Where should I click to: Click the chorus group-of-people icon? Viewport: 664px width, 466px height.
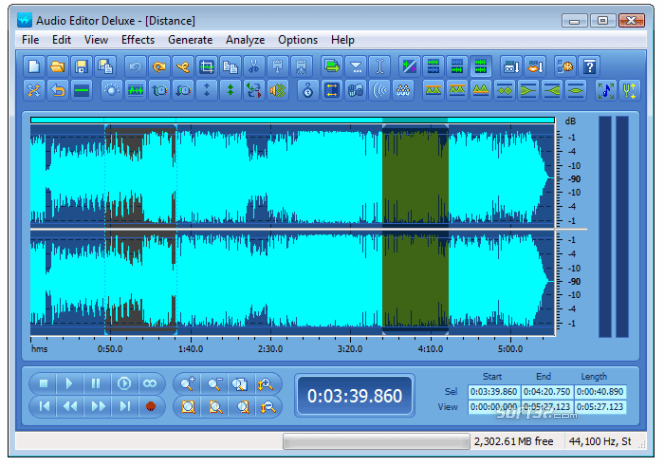tap(404, 90)
